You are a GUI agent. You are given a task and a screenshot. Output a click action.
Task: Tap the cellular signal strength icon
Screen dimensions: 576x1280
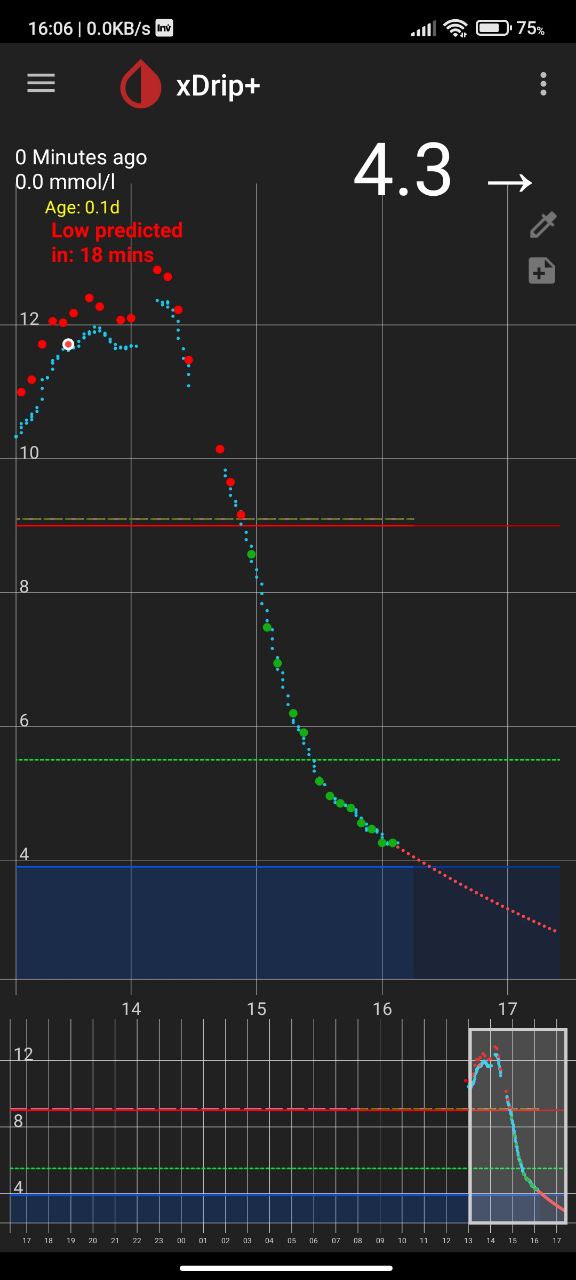(x=424, y=29)
